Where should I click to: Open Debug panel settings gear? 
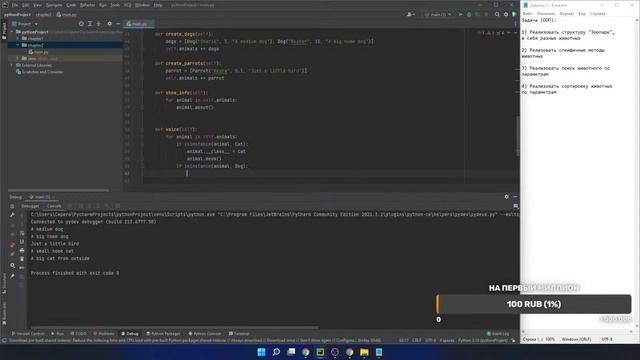pos(507,197)
